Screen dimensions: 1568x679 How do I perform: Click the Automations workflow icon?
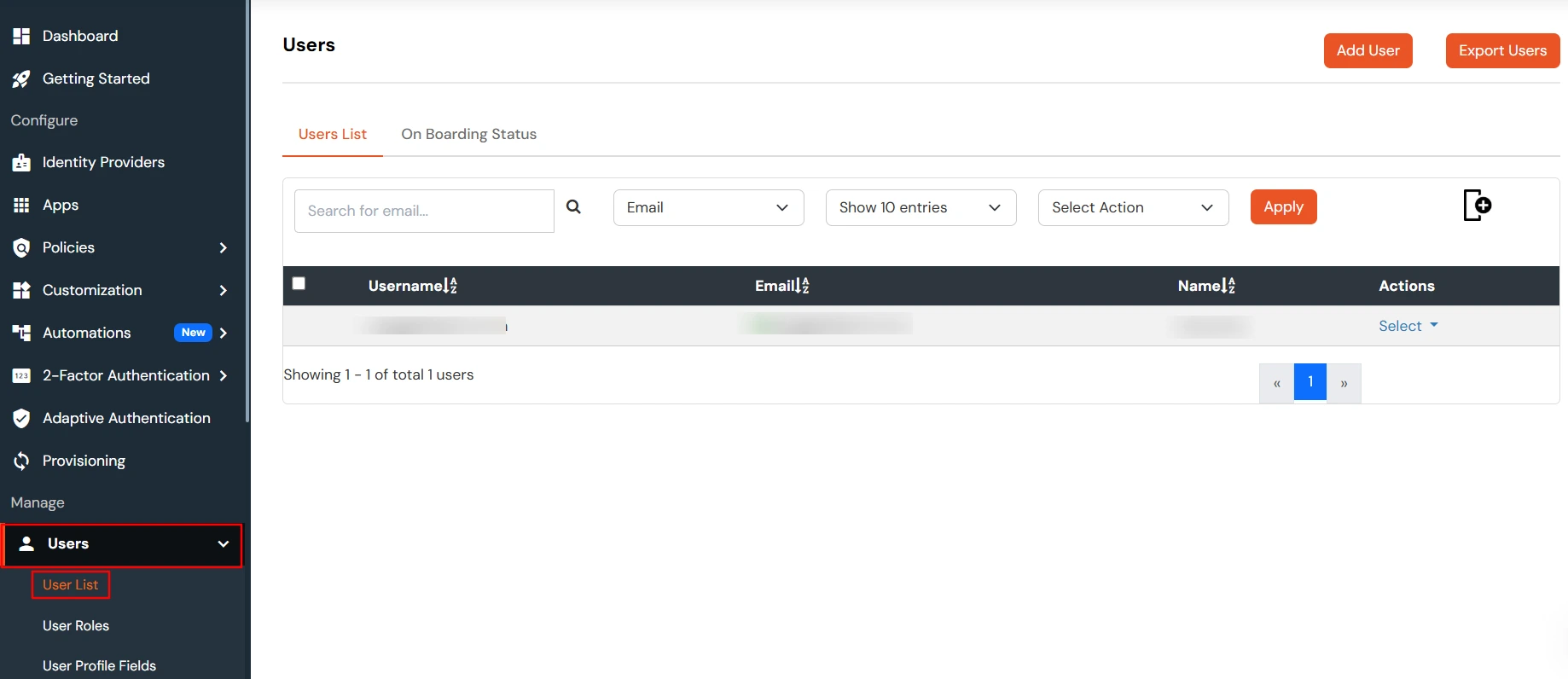21,333
